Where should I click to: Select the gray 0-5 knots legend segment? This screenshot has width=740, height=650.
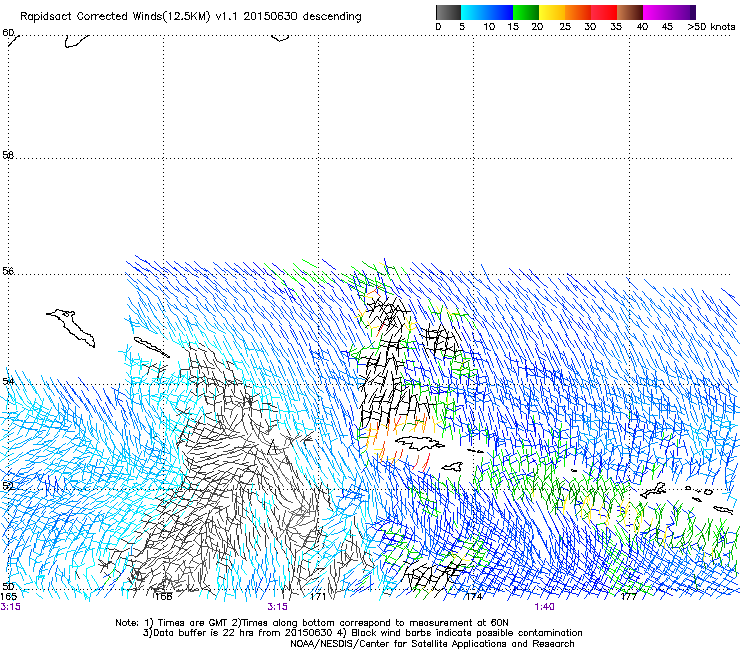click(x=448, y=12)
